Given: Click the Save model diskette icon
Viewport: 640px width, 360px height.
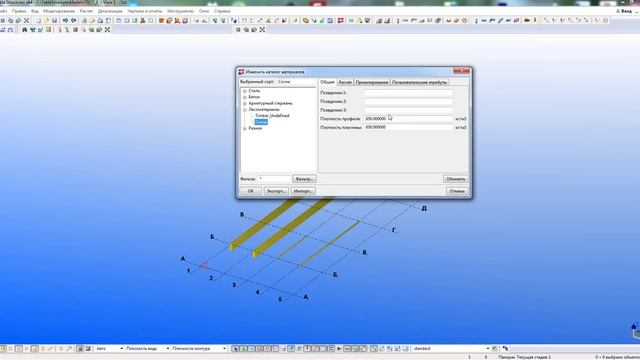Looking at the screenshot, I should click(x=54, y=20).
